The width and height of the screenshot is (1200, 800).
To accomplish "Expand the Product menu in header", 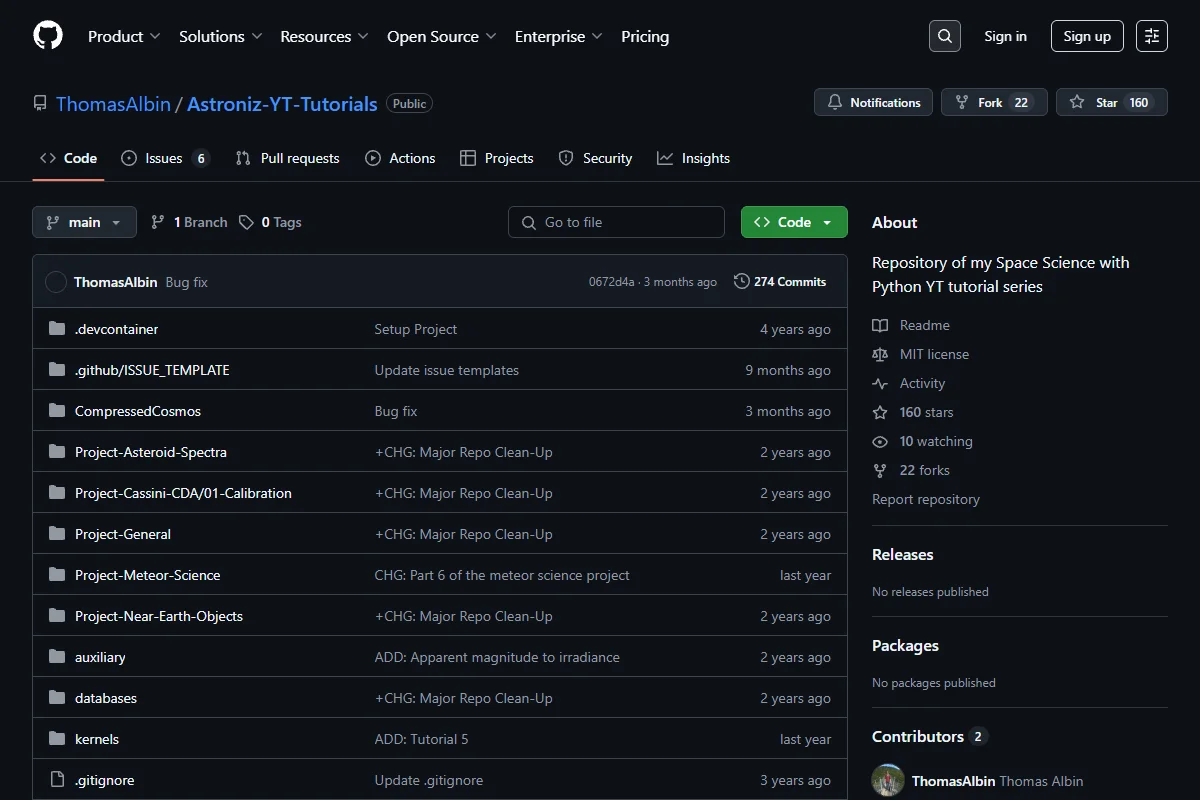I will pos(124,36).
